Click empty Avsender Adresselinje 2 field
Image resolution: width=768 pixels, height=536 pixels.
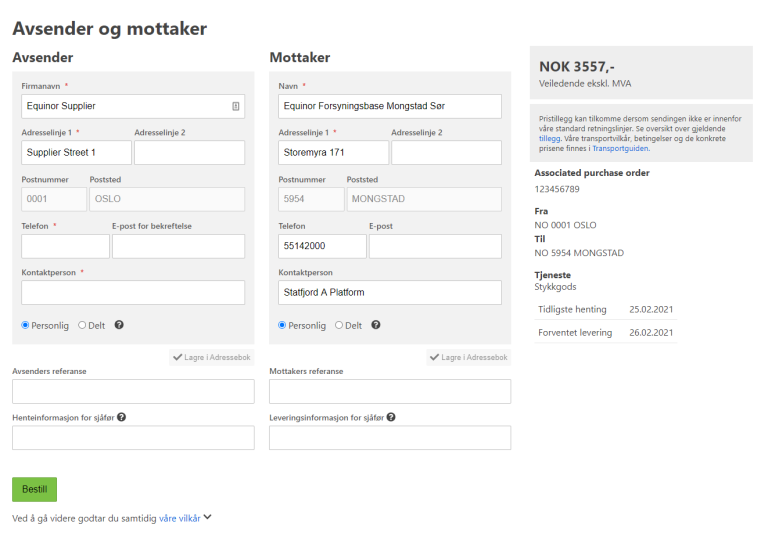click(190, 152)
